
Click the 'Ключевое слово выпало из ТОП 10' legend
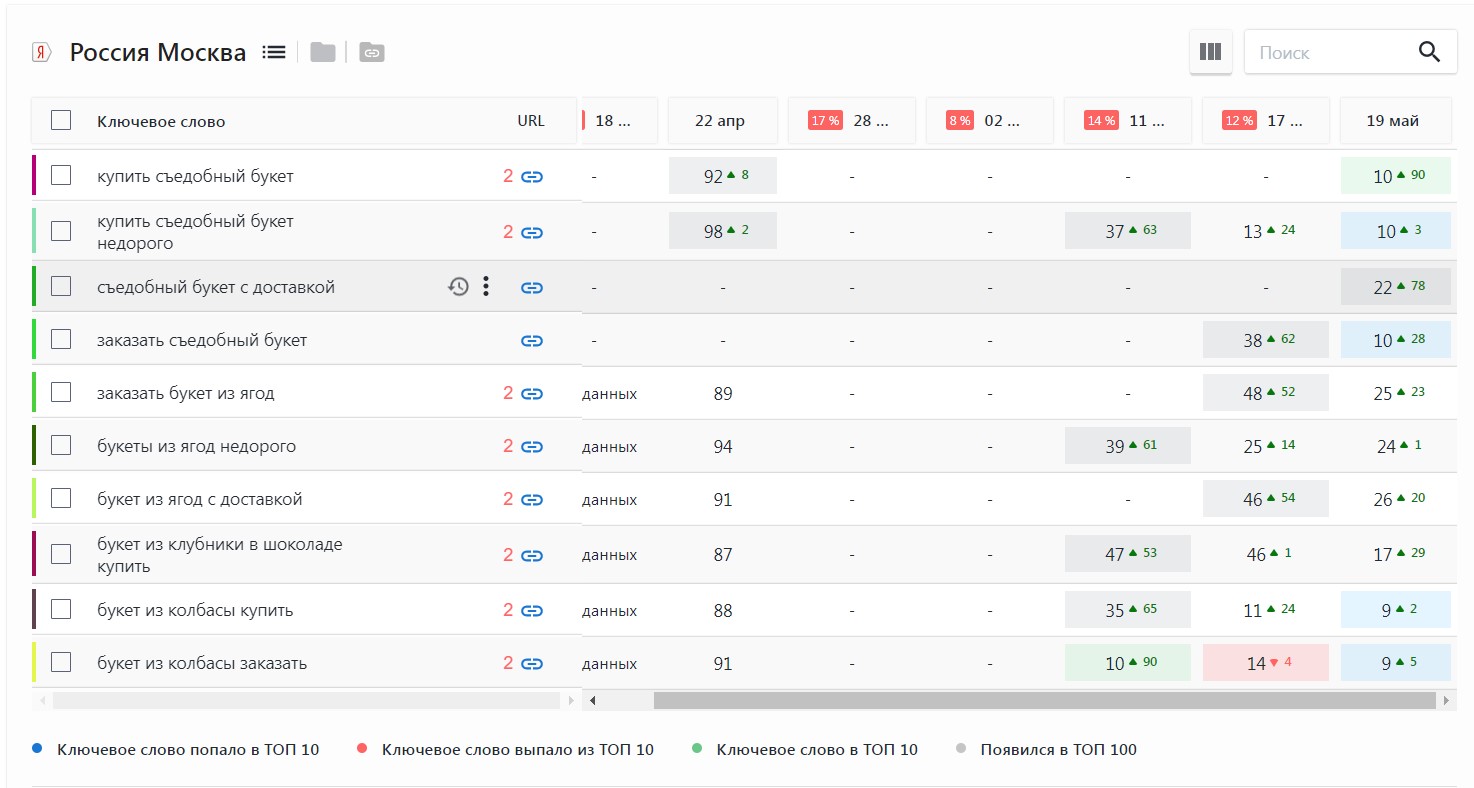pos(518,750)
